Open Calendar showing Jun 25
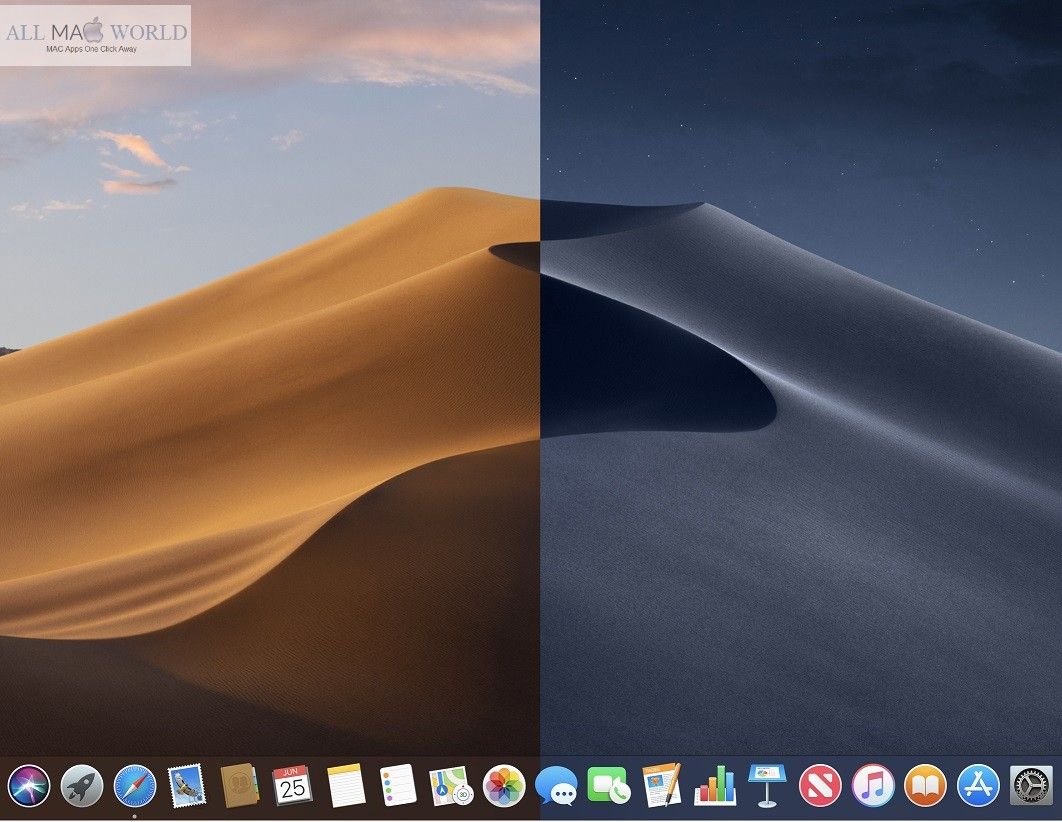 (x=292, y=785)
